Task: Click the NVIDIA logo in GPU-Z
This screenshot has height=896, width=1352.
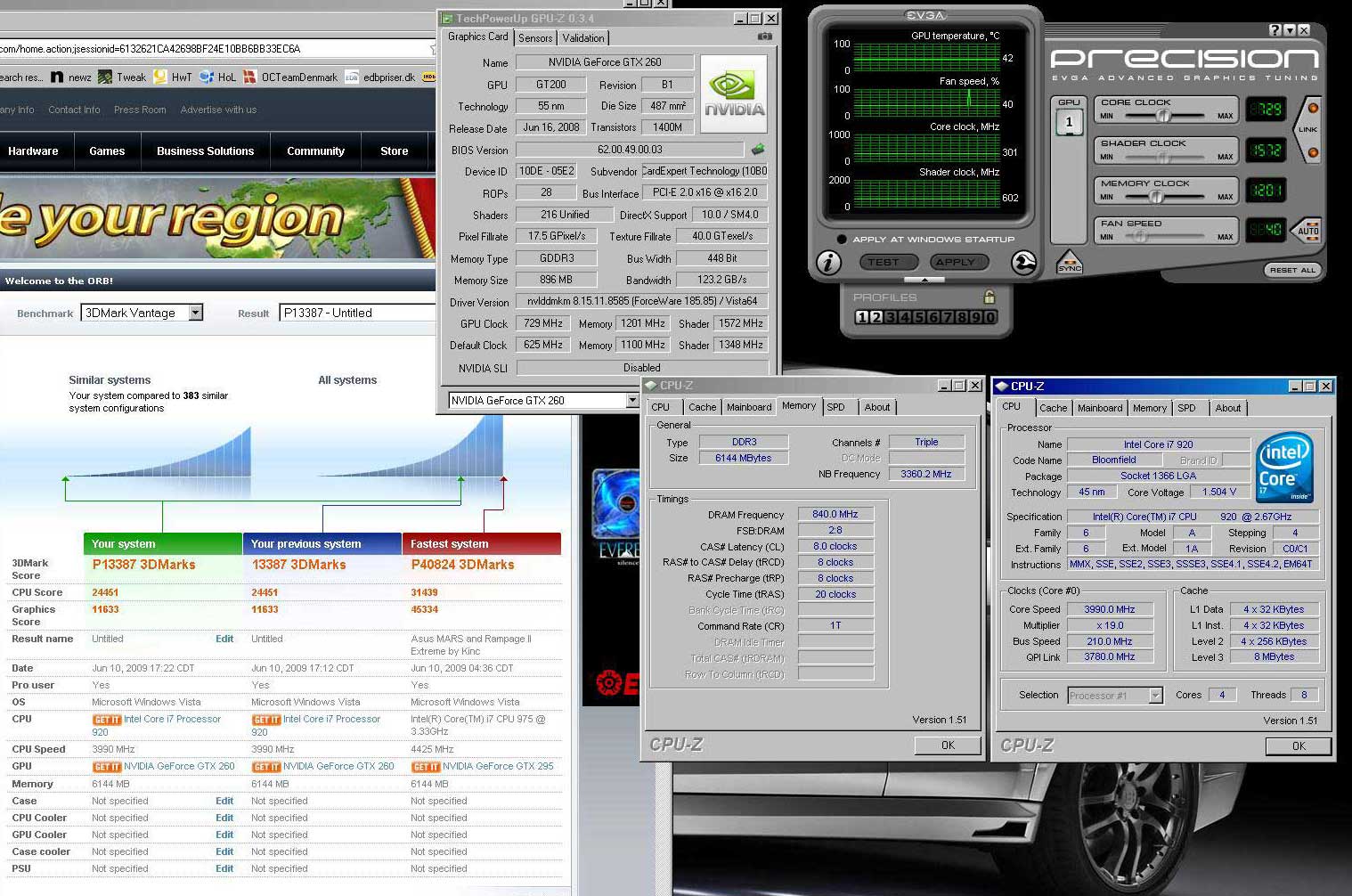Action: pos(734,94)
